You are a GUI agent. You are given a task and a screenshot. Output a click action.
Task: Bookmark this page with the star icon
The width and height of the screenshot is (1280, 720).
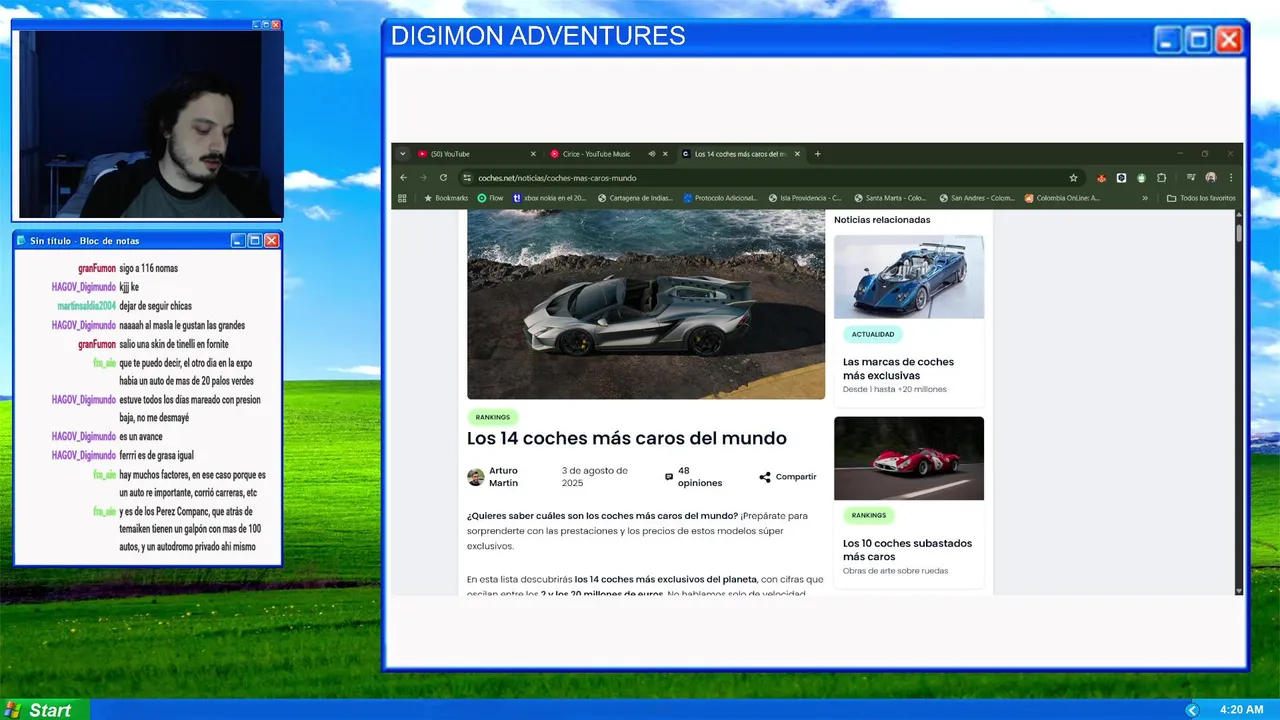click(1073, 178)
